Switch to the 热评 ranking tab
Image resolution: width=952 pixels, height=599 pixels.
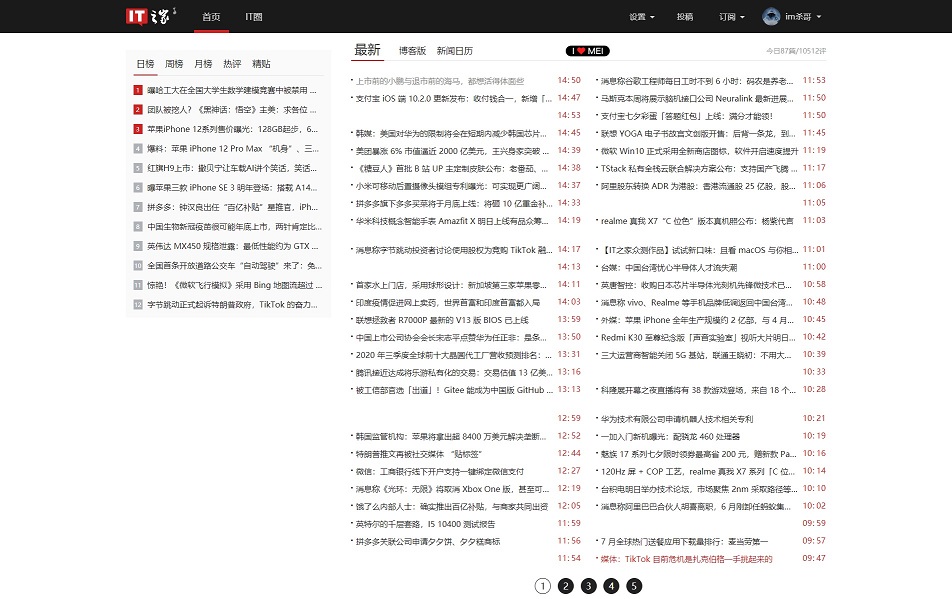[x=232, y=64]
